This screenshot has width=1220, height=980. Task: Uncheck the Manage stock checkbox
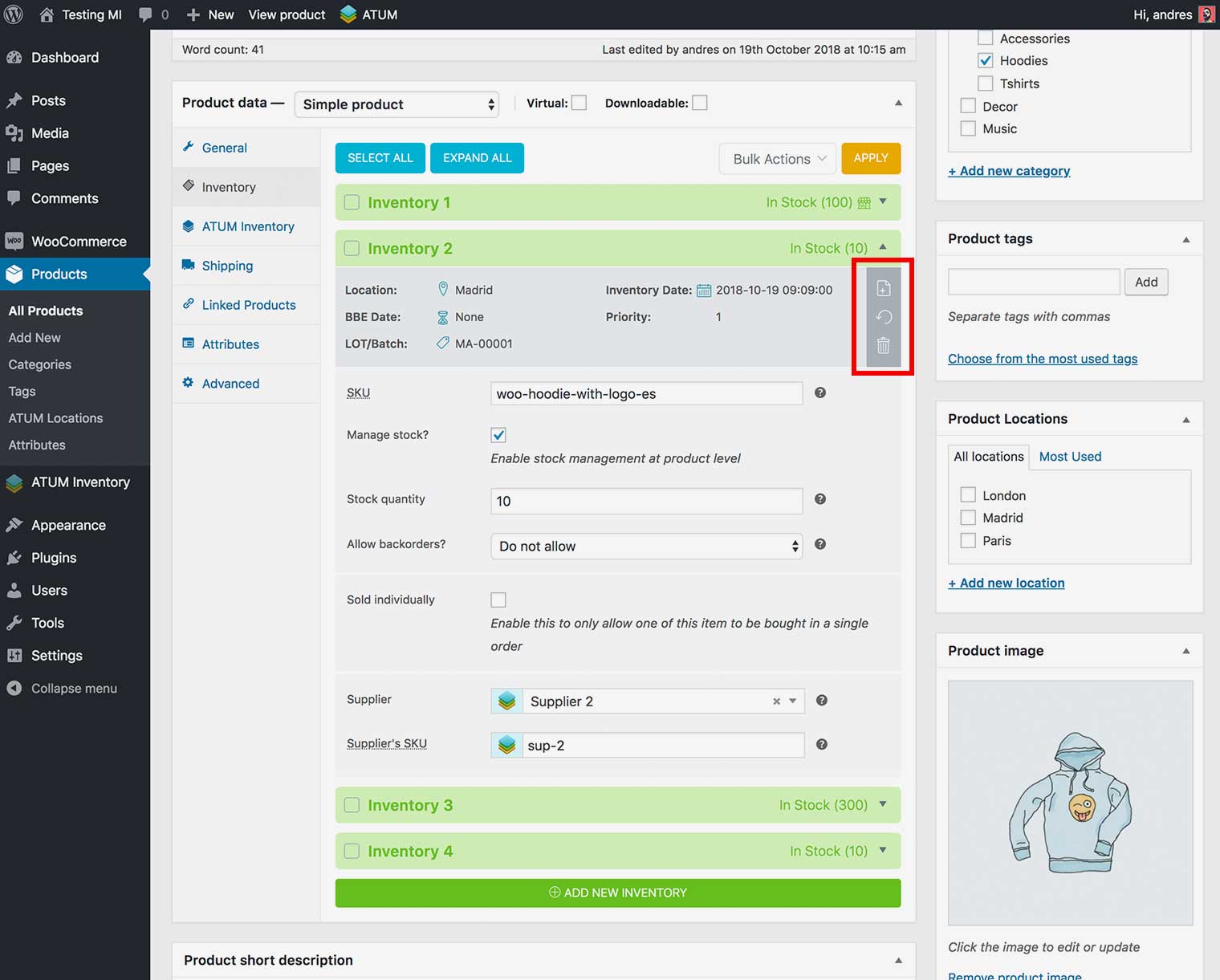[x=498, y=435]
